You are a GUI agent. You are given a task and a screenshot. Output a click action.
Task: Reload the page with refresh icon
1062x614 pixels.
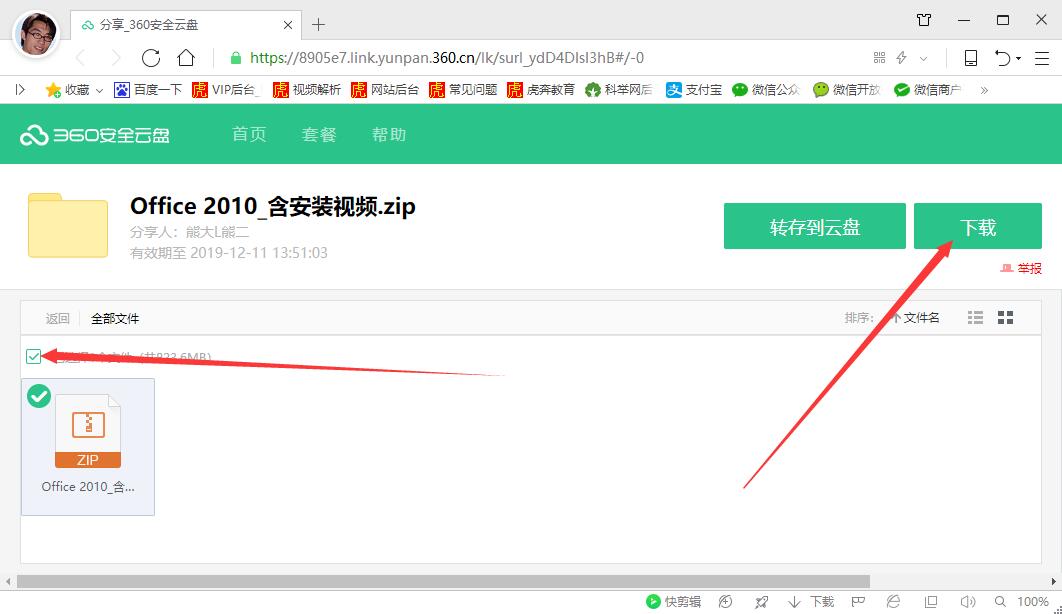[150, 58]
